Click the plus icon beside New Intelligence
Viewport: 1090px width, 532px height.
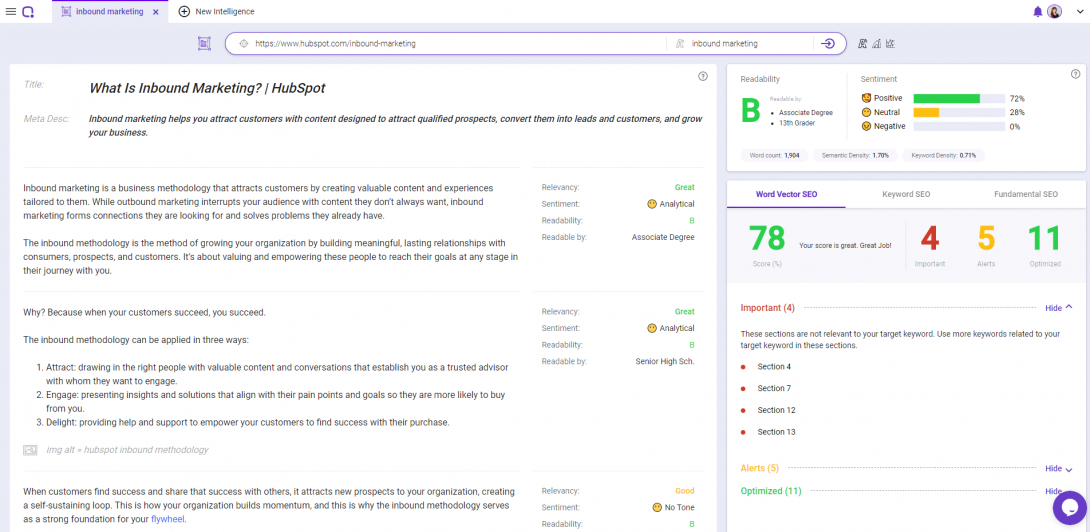[184, 12]
